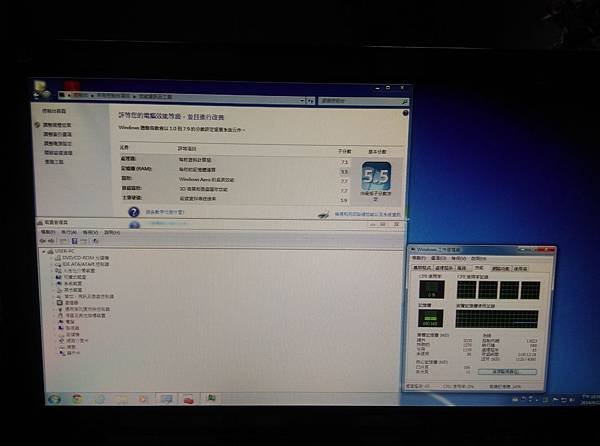Click the 資源監視器 button in Task Manager
Image resolution: width=600 pixels, height=446 pixels.
pyautogui.click(x=507, y=371)
